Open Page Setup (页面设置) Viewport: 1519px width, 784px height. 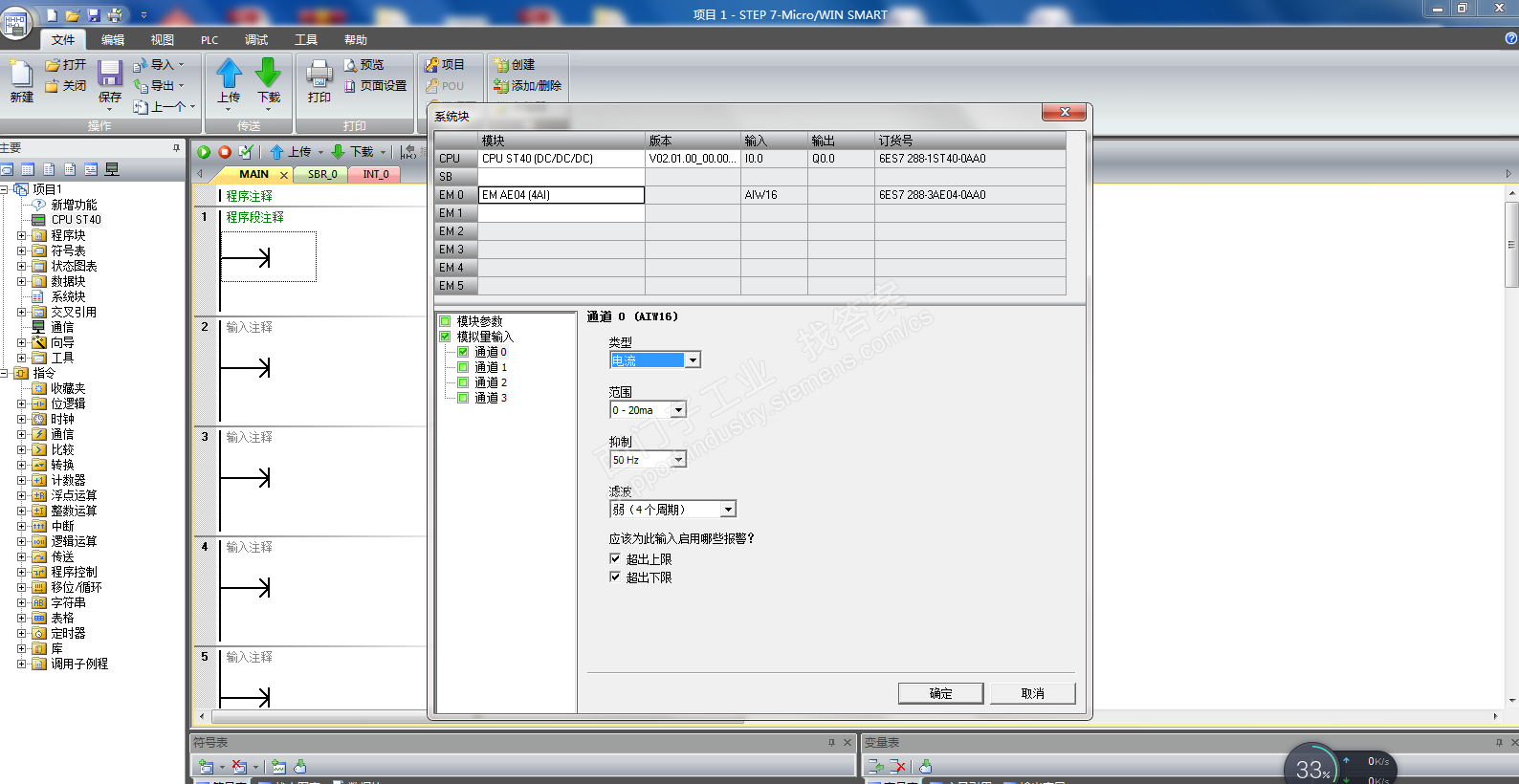click(x=375, y=86)
